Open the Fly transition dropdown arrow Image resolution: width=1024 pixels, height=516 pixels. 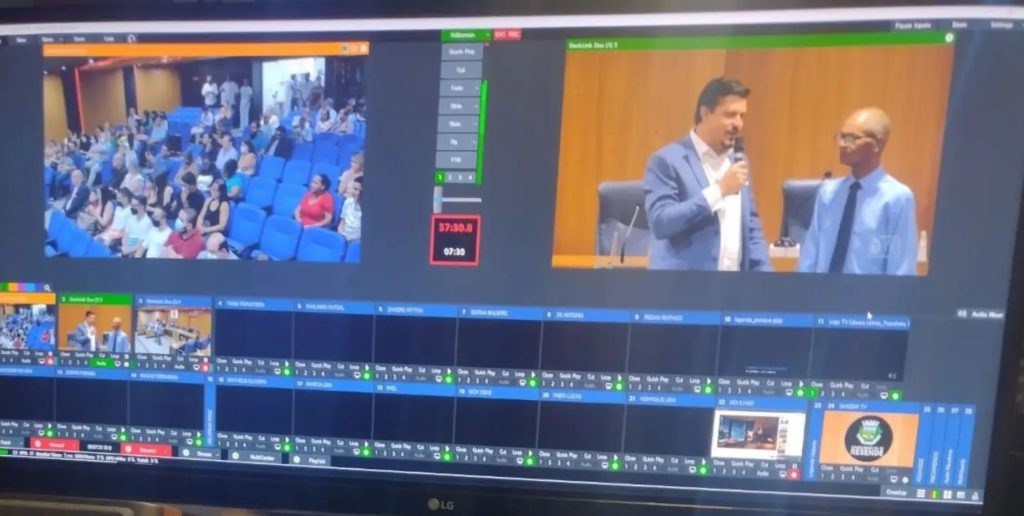(474, 142)
